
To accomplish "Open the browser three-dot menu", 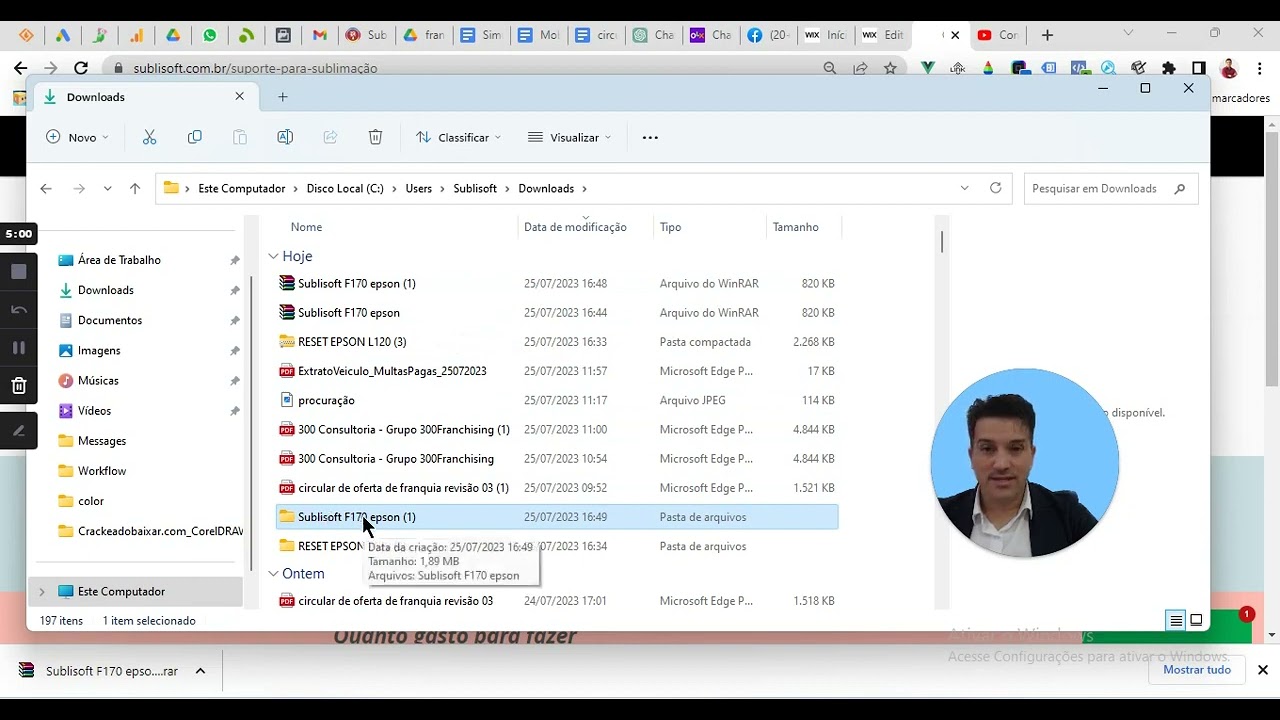I will pos(1258,68).
